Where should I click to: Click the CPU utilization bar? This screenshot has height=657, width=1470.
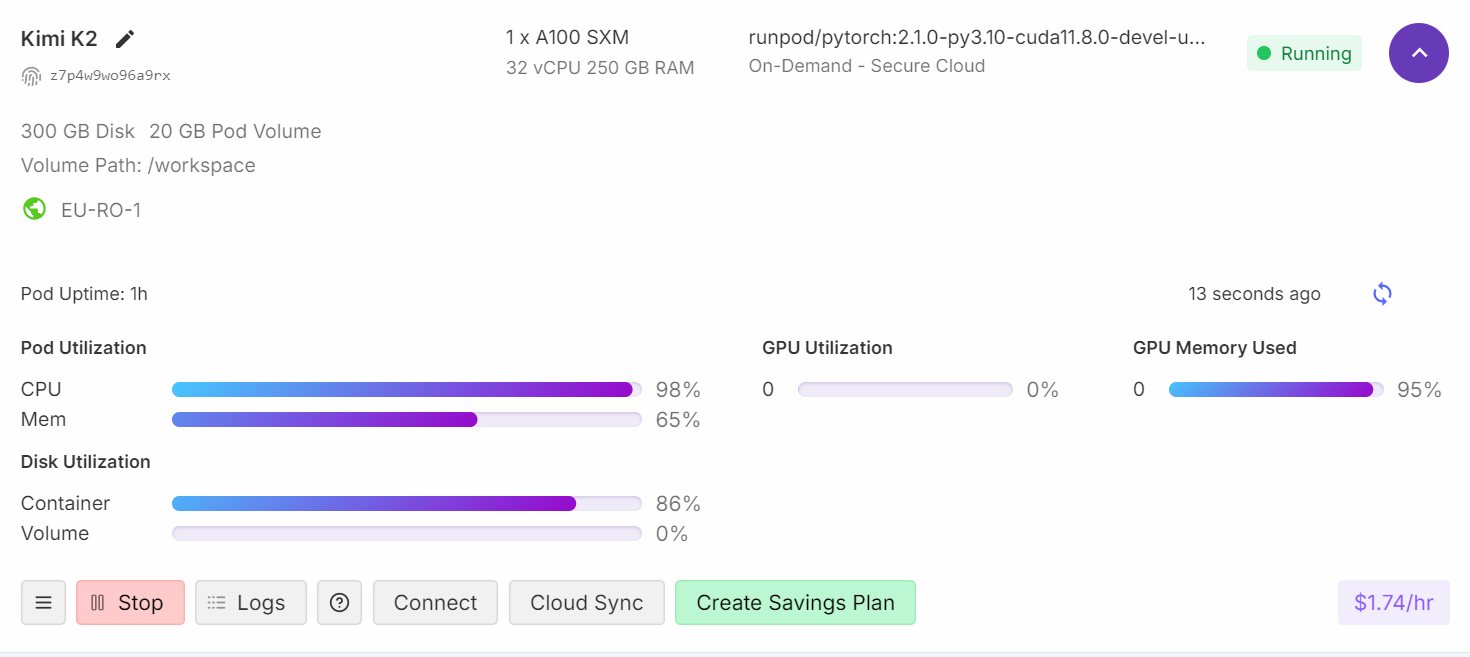coord(407,390)
